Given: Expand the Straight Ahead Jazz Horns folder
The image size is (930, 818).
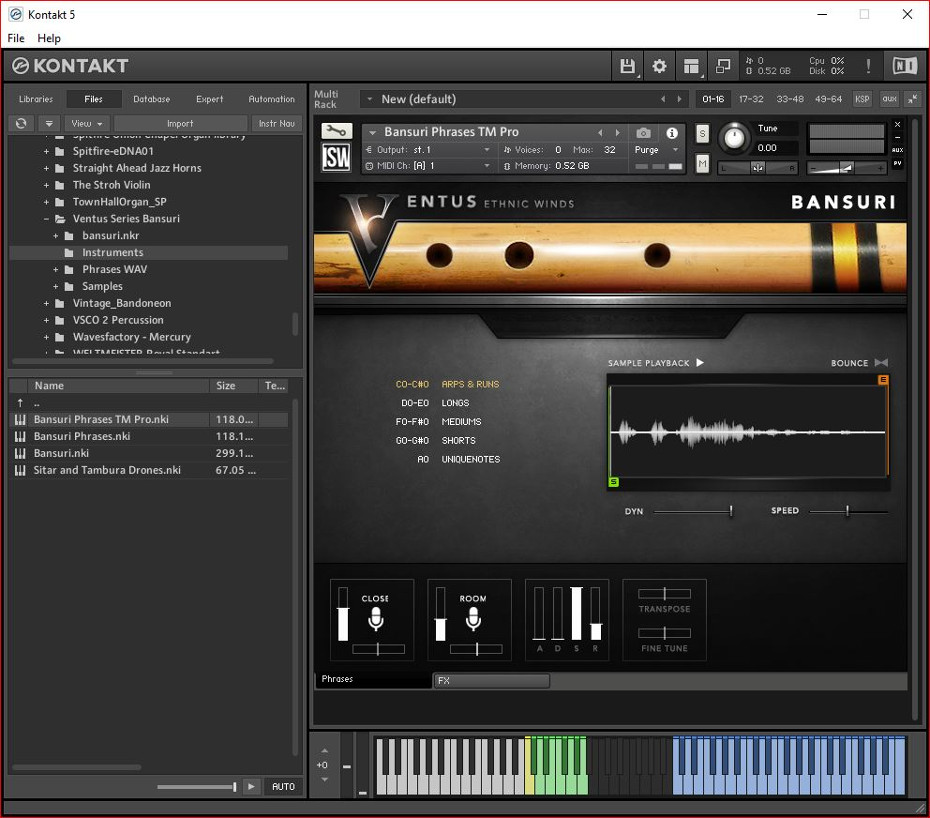Looking at the screenshot, I should [46, 168].
